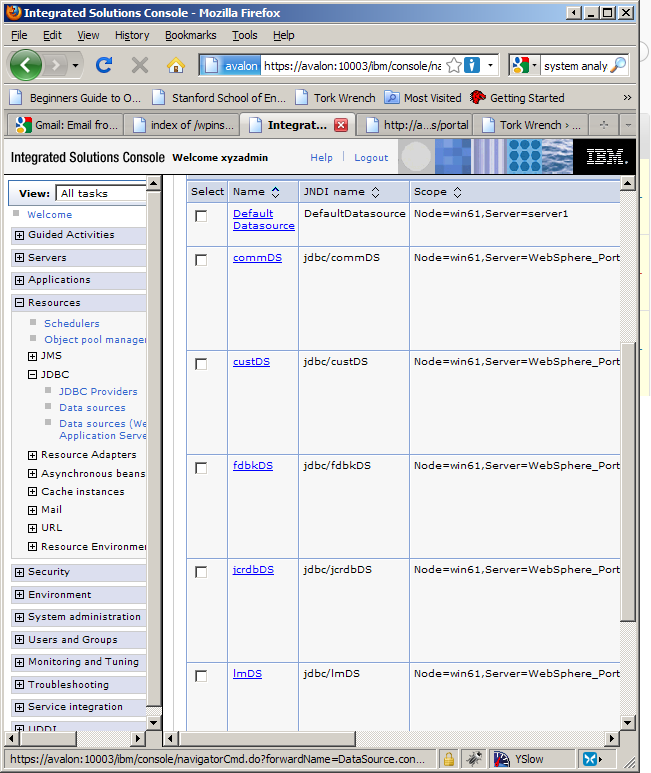Expand the Applications section
Screen dimensions: 651x773
pos(19,280)
